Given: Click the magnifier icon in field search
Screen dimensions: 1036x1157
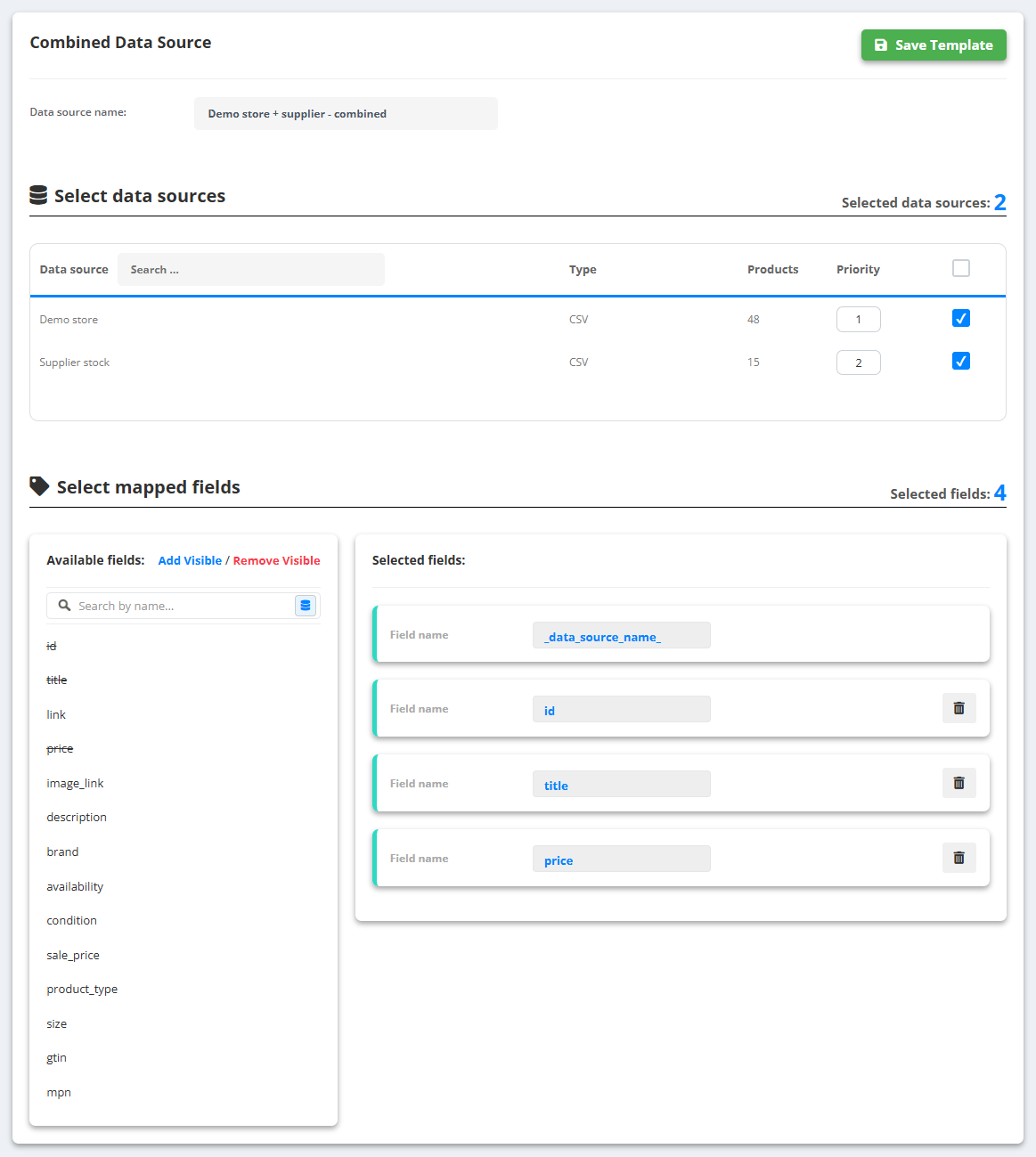Looking at the screenshot, I should pos(64,606).
